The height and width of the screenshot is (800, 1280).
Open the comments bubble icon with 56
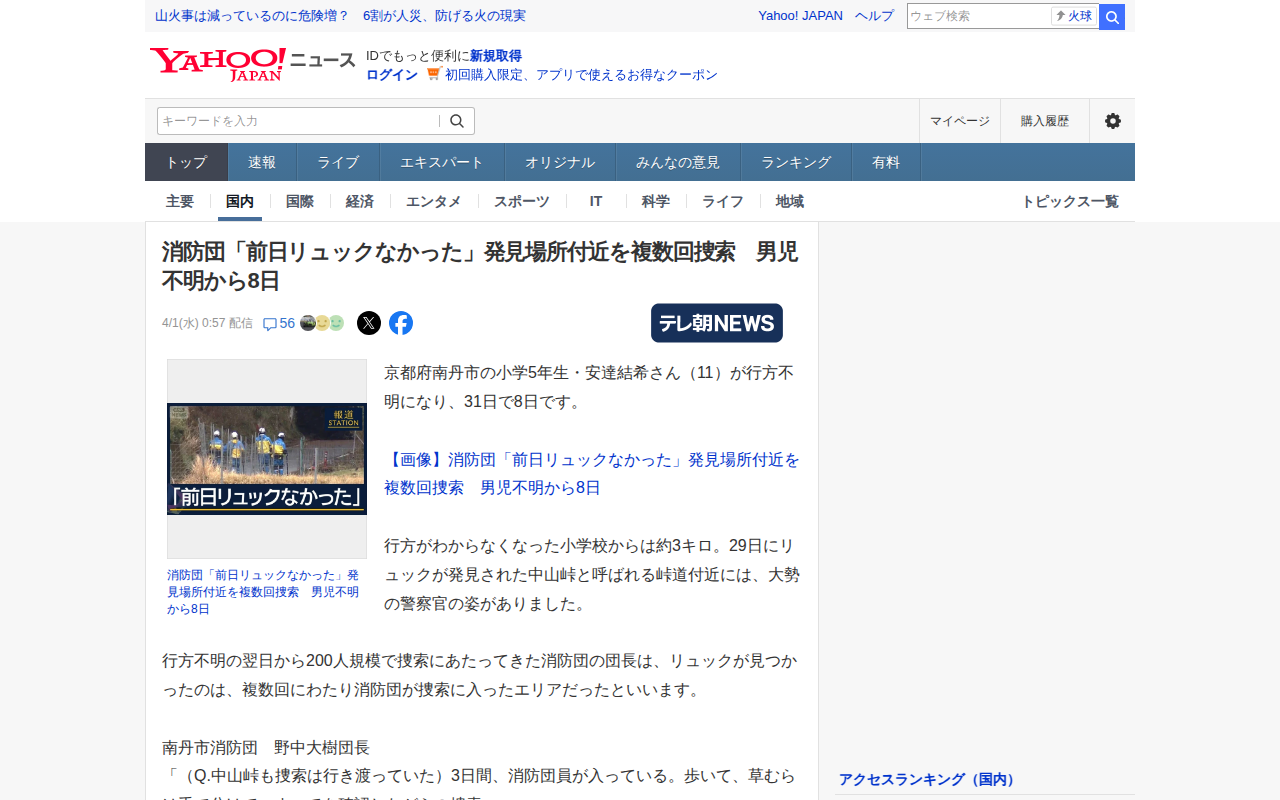coord(279,323)
